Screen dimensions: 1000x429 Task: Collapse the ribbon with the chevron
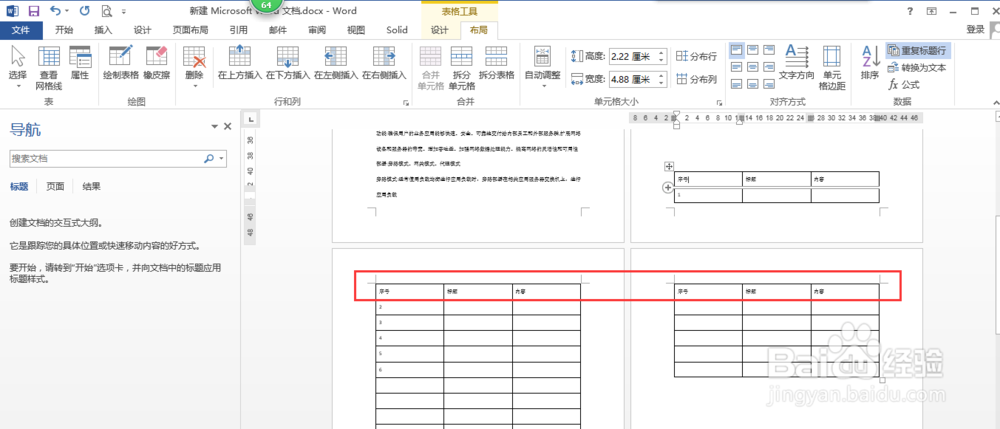point(995,102)
